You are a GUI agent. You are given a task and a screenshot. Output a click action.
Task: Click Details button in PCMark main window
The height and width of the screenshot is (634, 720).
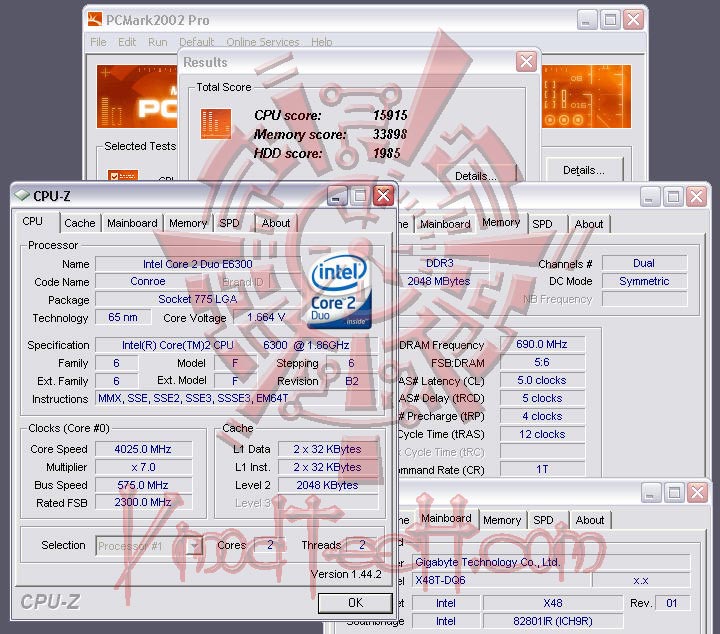point(584,170)
